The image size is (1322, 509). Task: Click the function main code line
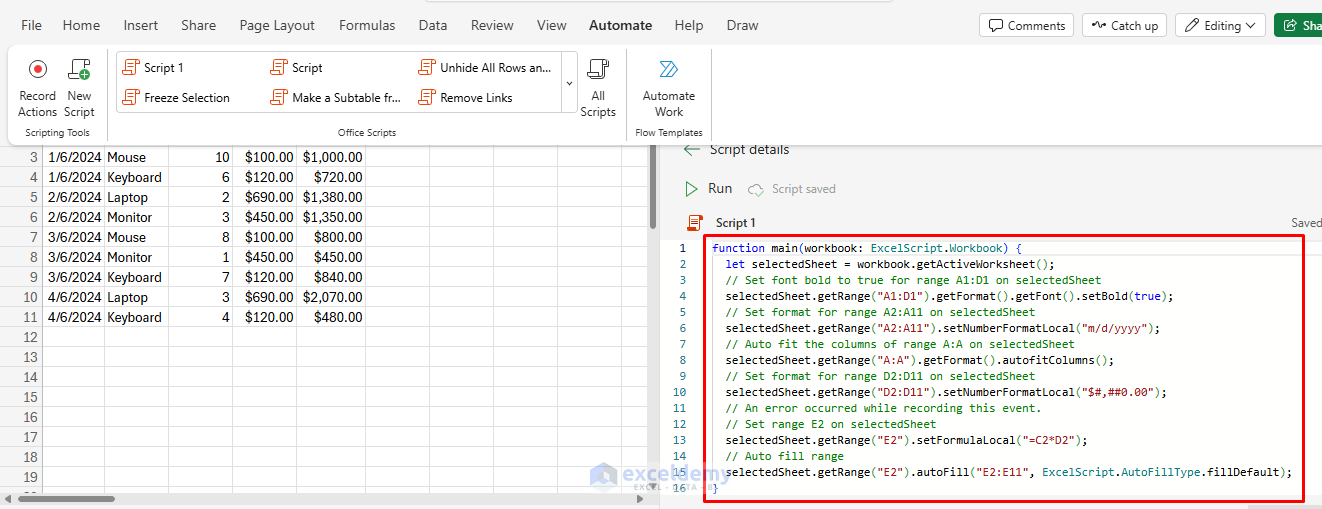pos(867,248)
